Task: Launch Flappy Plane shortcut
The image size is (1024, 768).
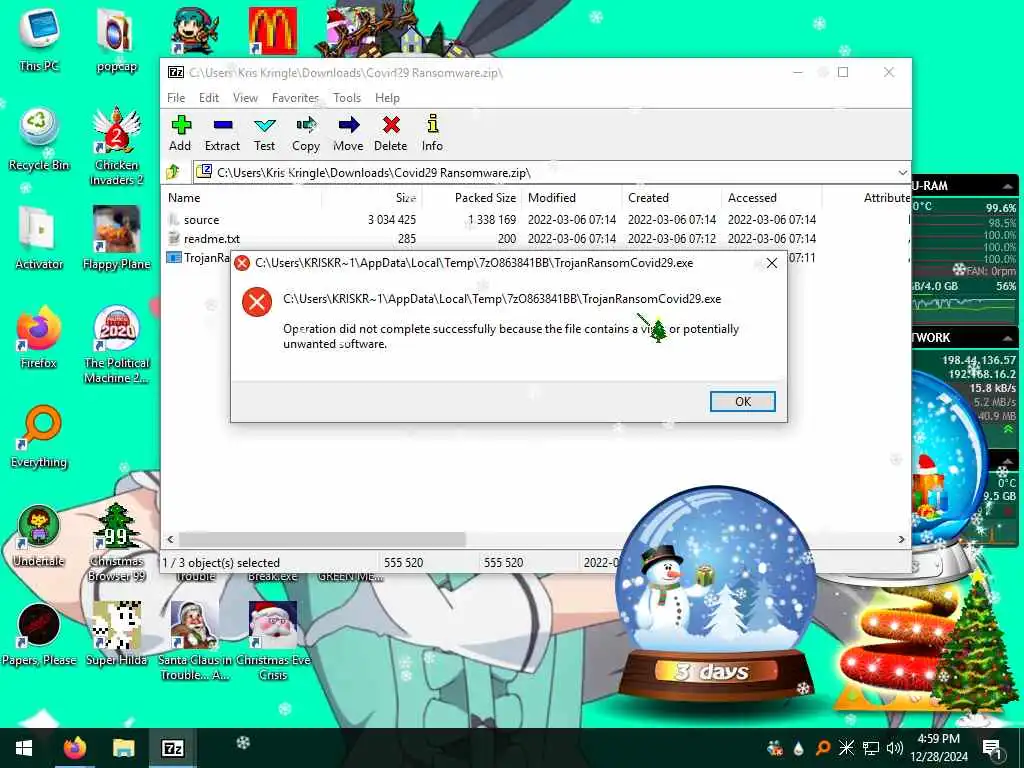Action: pyautogui.click(x=116, y=238)
